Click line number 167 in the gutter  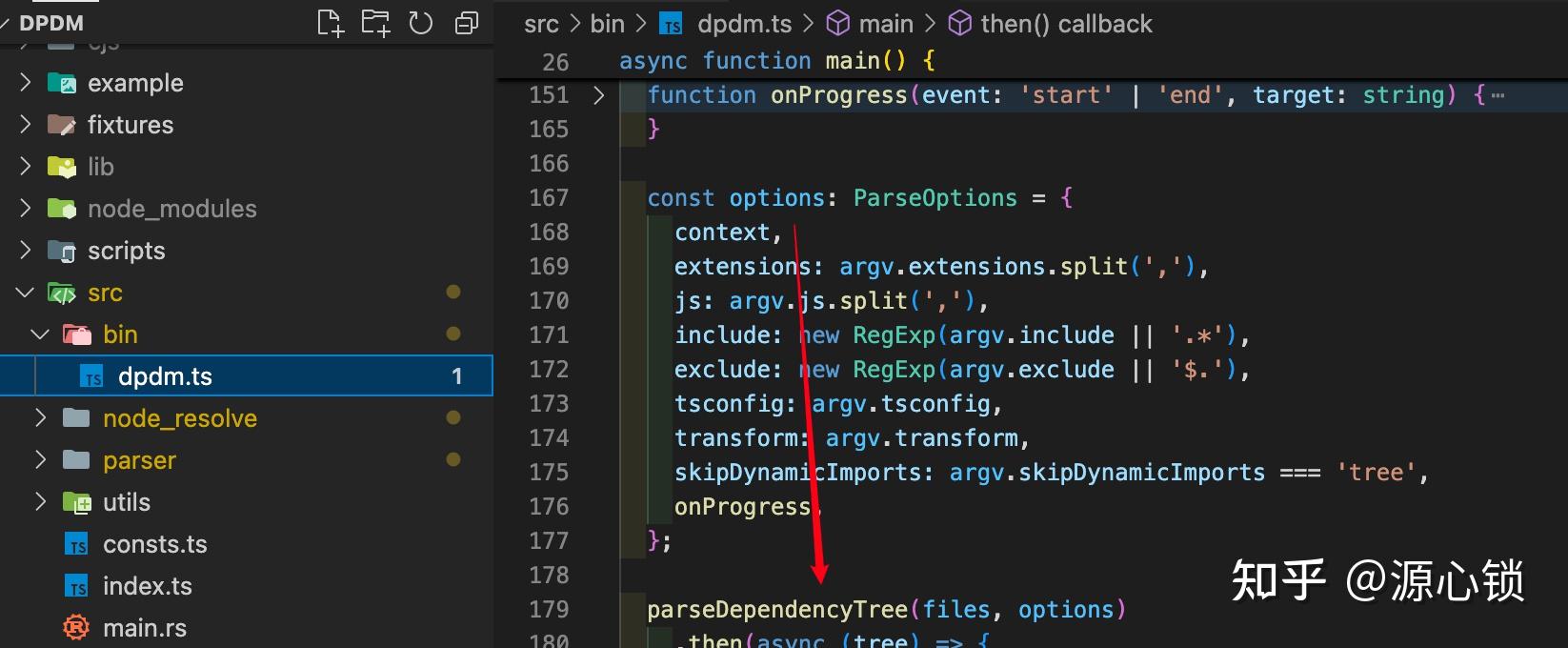coord(549,198)
